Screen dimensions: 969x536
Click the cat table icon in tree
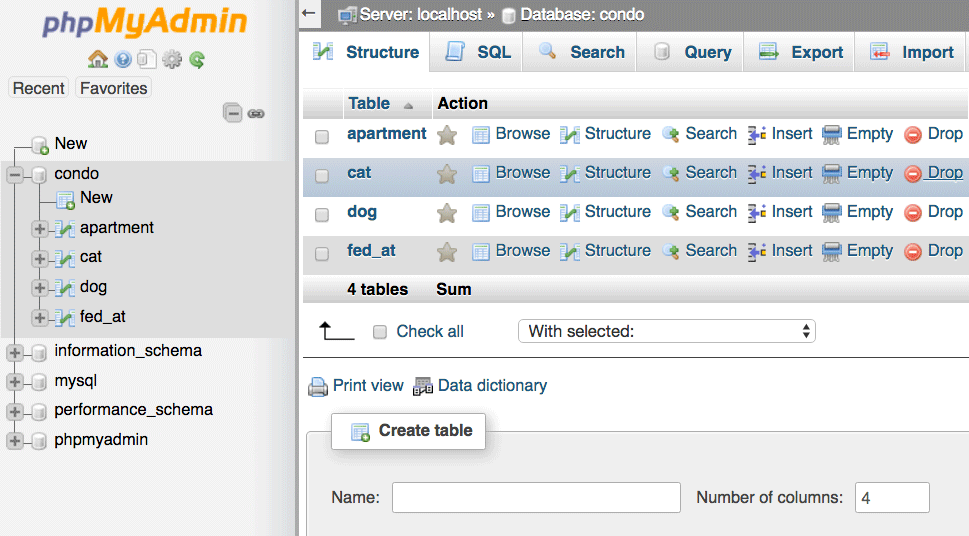(x=65, y=258)
